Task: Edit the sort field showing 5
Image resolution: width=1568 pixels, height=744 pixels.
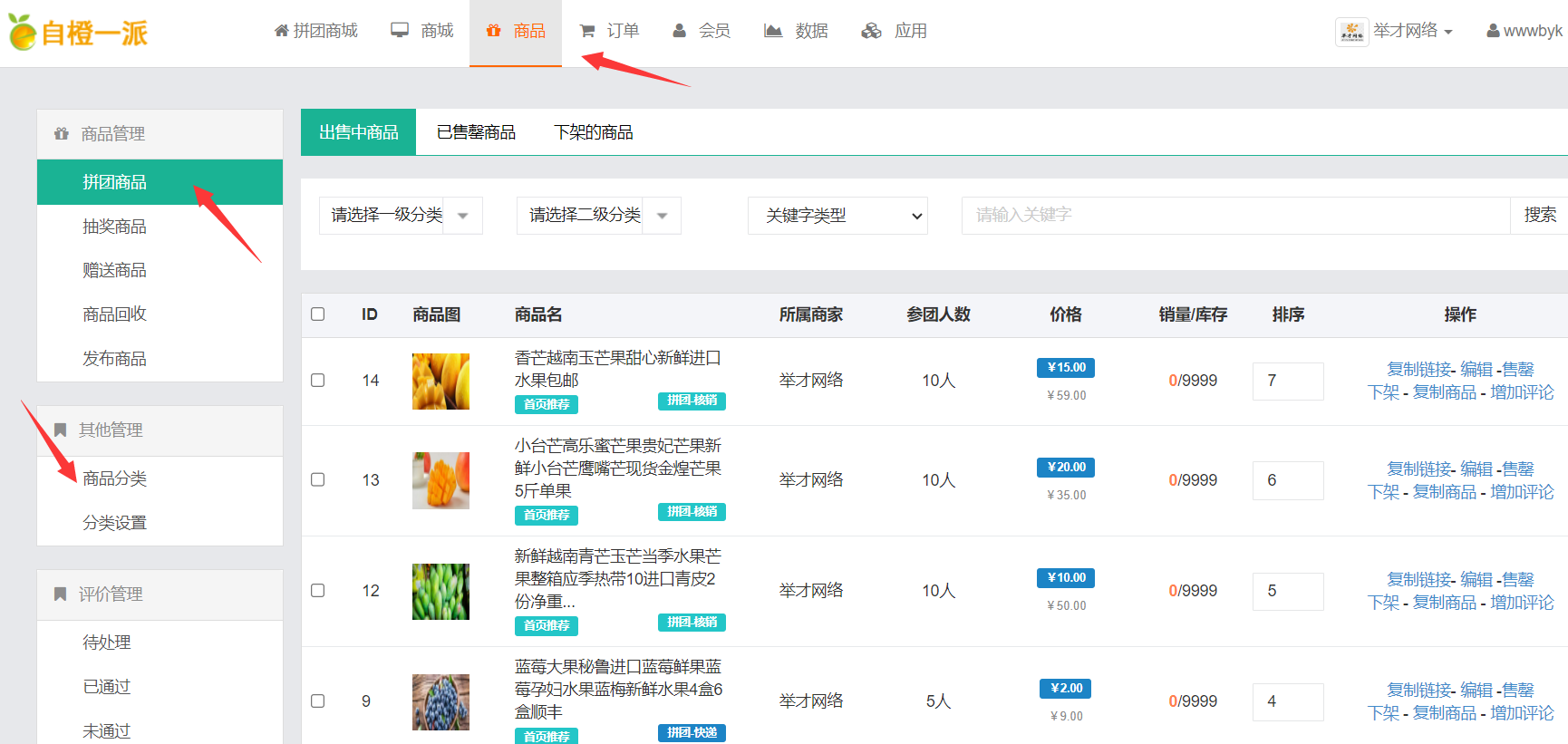Action: [1288, 591]
